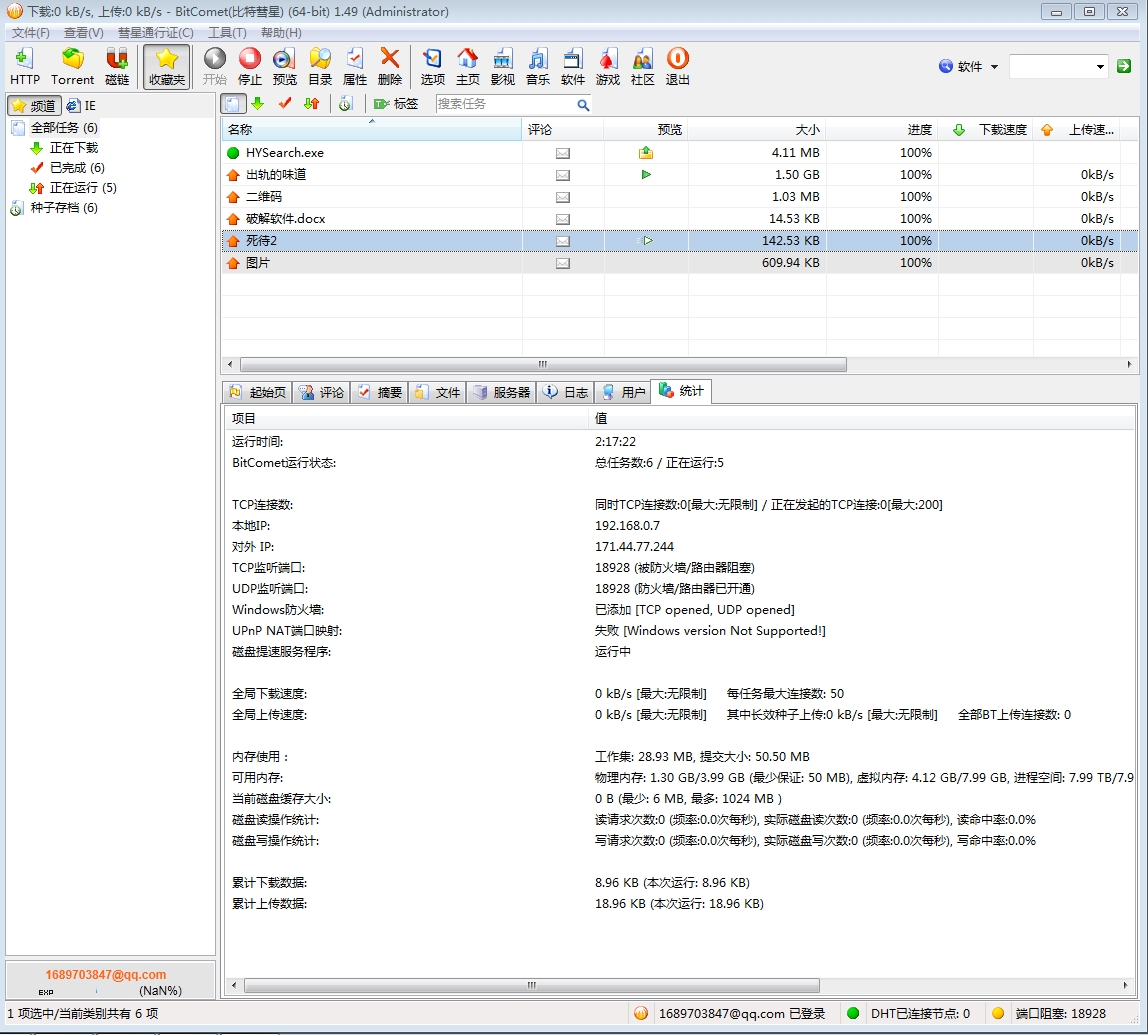1148x1035 pixels.
Task: Switch to the 频道 sidebar tab
Action: point(34,105)
